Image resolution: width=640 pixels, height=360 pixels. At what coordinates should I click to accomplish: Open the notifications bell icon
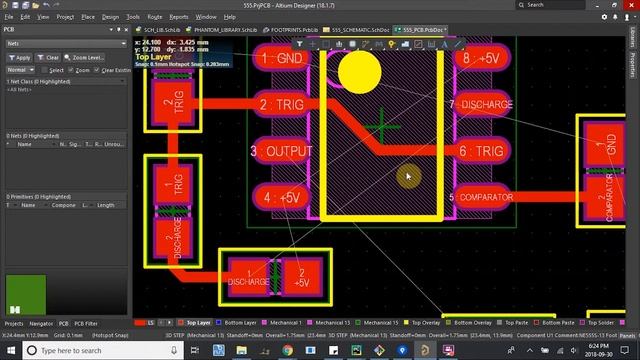click(x=615, y=17)
